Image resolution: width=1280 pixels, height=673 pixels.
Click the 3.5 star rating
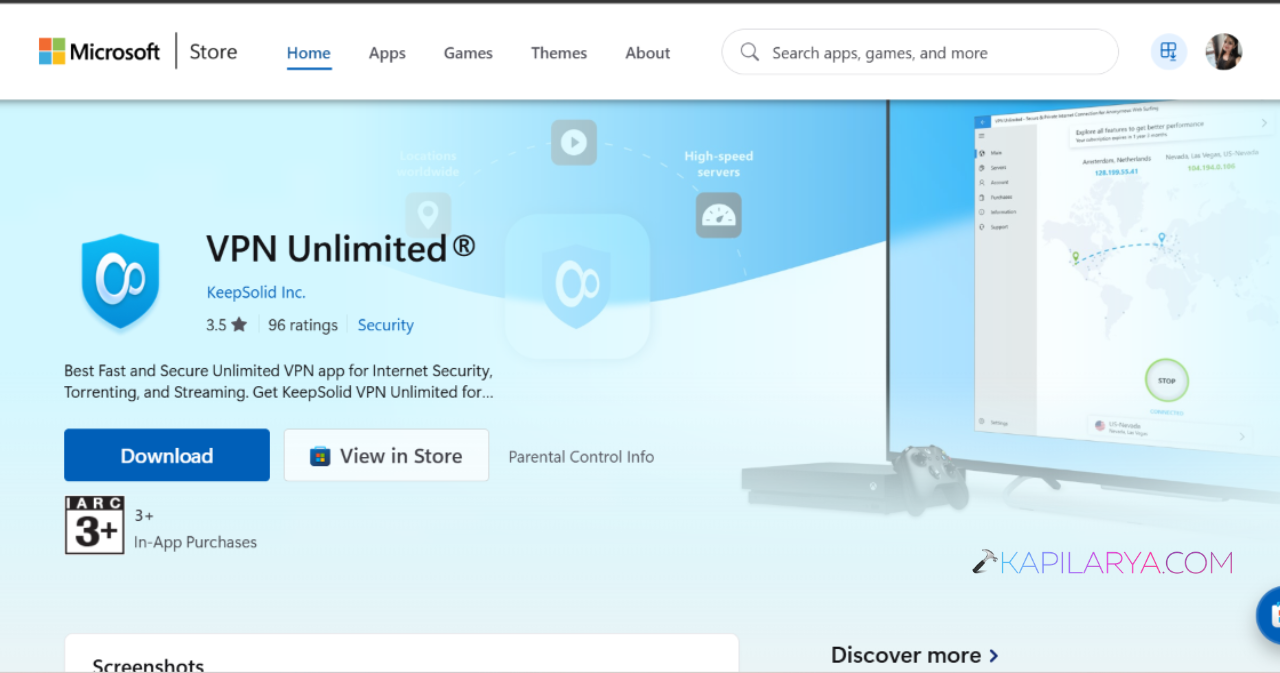226,324
